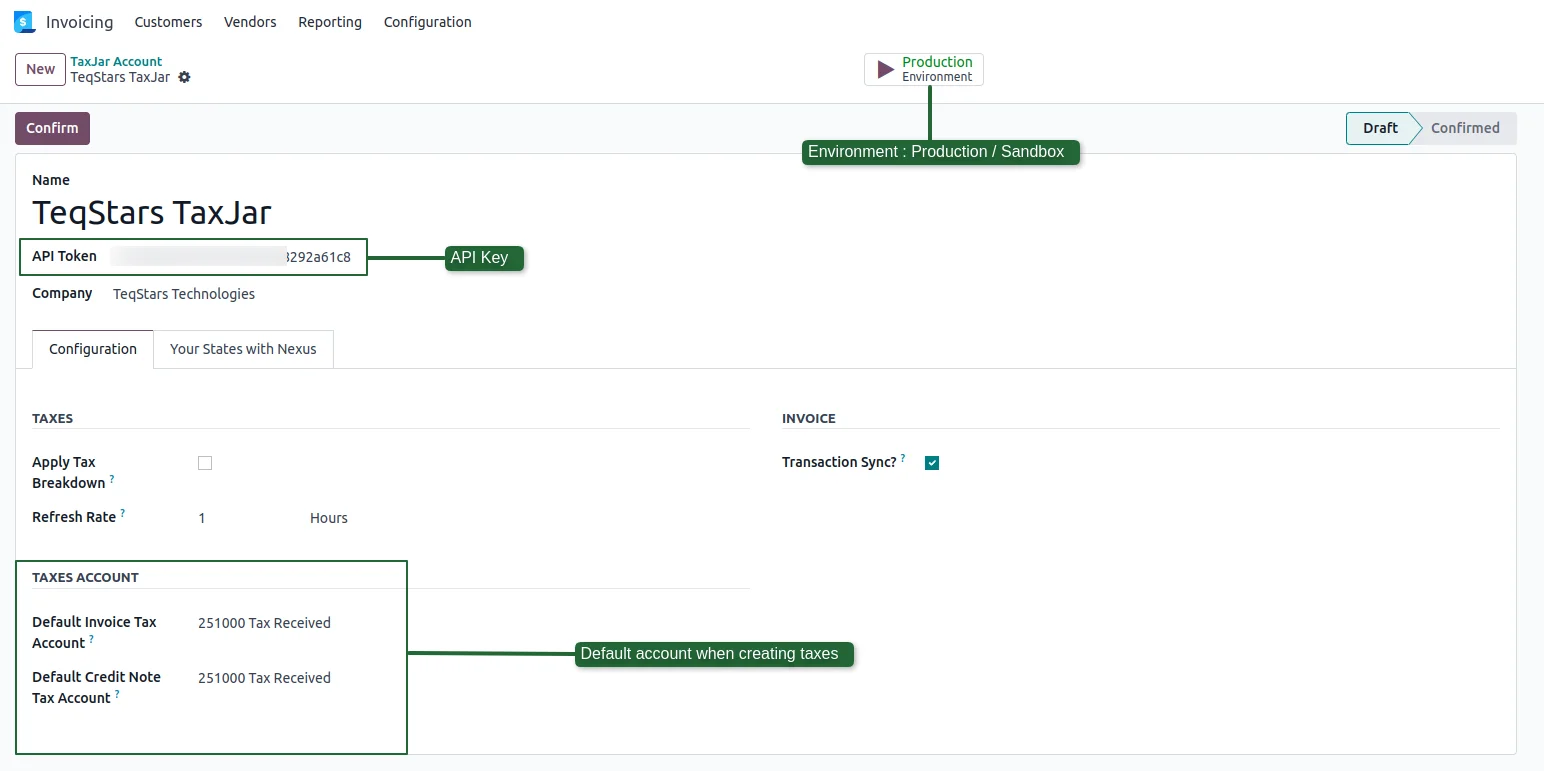Open the Invoicing app logo icon
The width and height of the screenshot is (1544, 771).
pos(24,21)
